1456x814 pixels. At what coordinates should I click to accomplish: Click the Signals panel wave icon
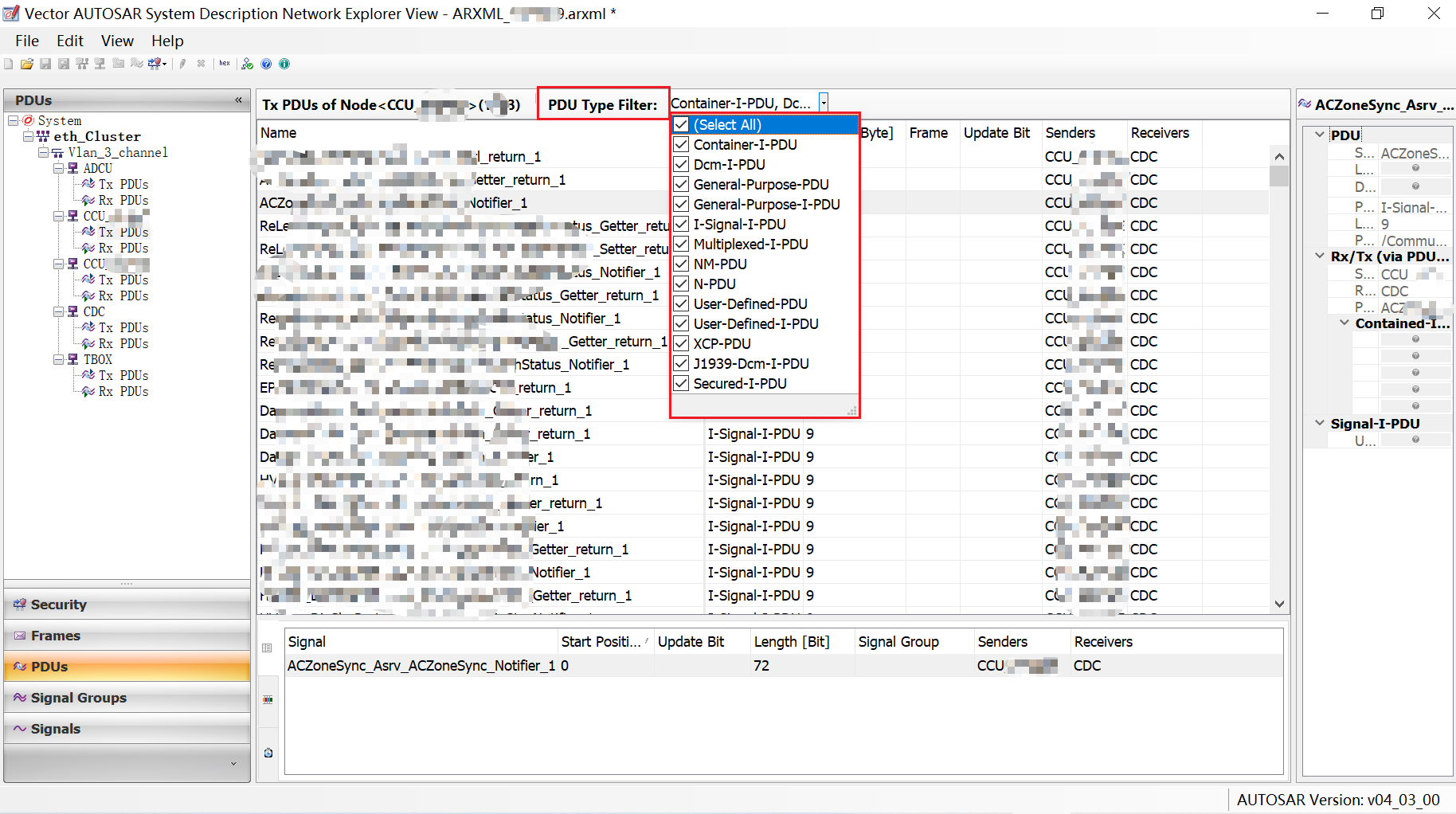tap(20, 729)
